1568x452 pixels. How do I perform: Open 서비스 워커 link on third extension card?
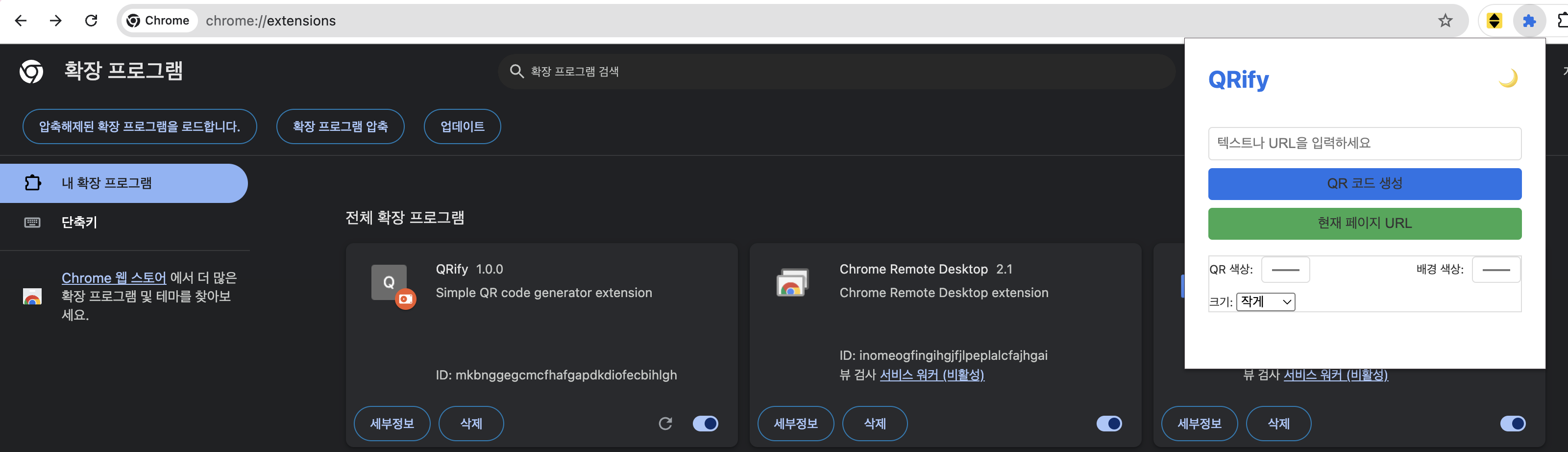tap(1335, 375)
